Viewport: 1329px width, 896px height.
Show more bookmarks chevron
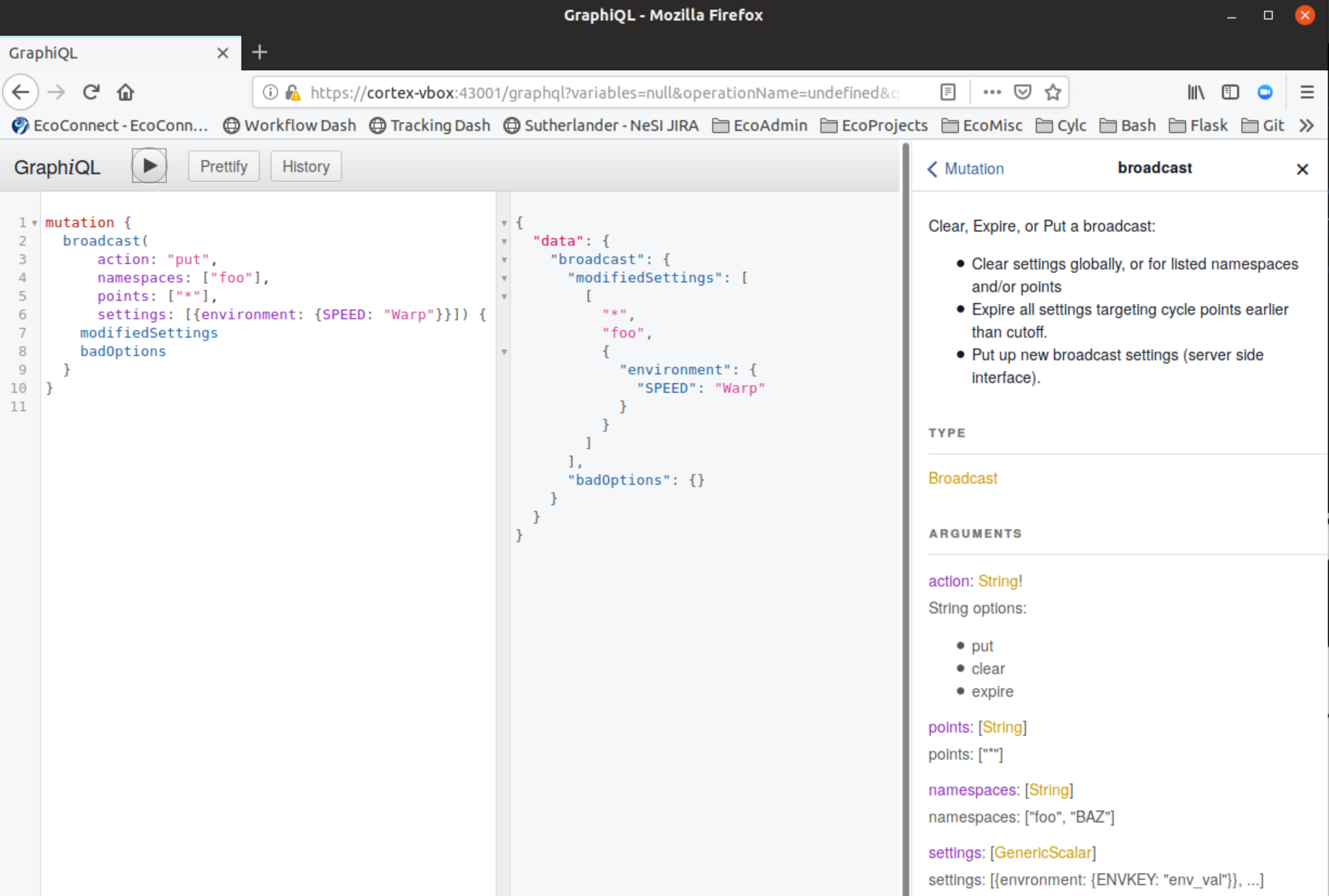click(x=1307, y=126)
